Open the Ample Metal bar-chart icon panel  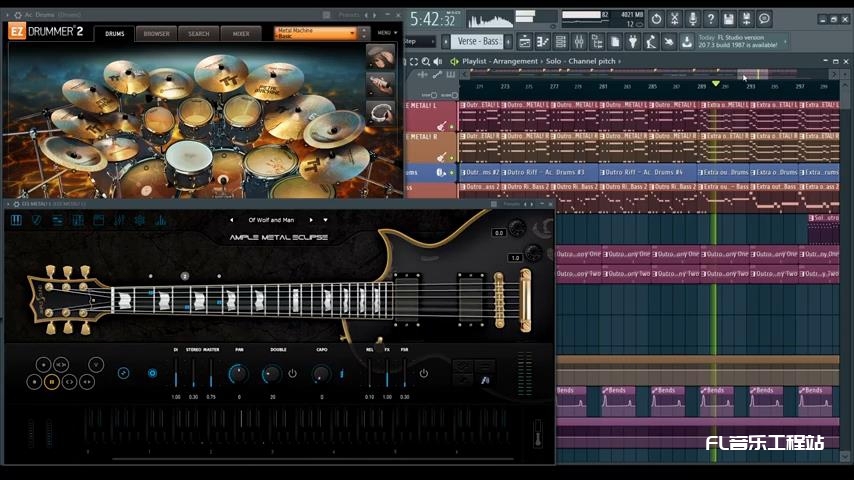click(160, 220)
